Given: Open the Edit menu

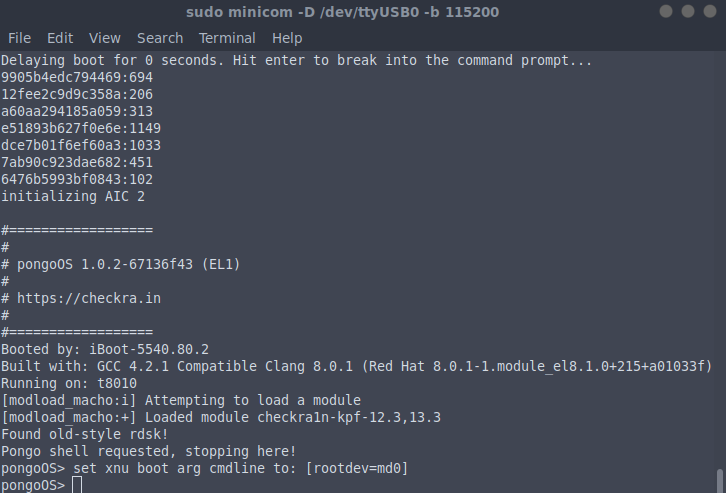Looking at the screenshot, I should pos(60,38).
